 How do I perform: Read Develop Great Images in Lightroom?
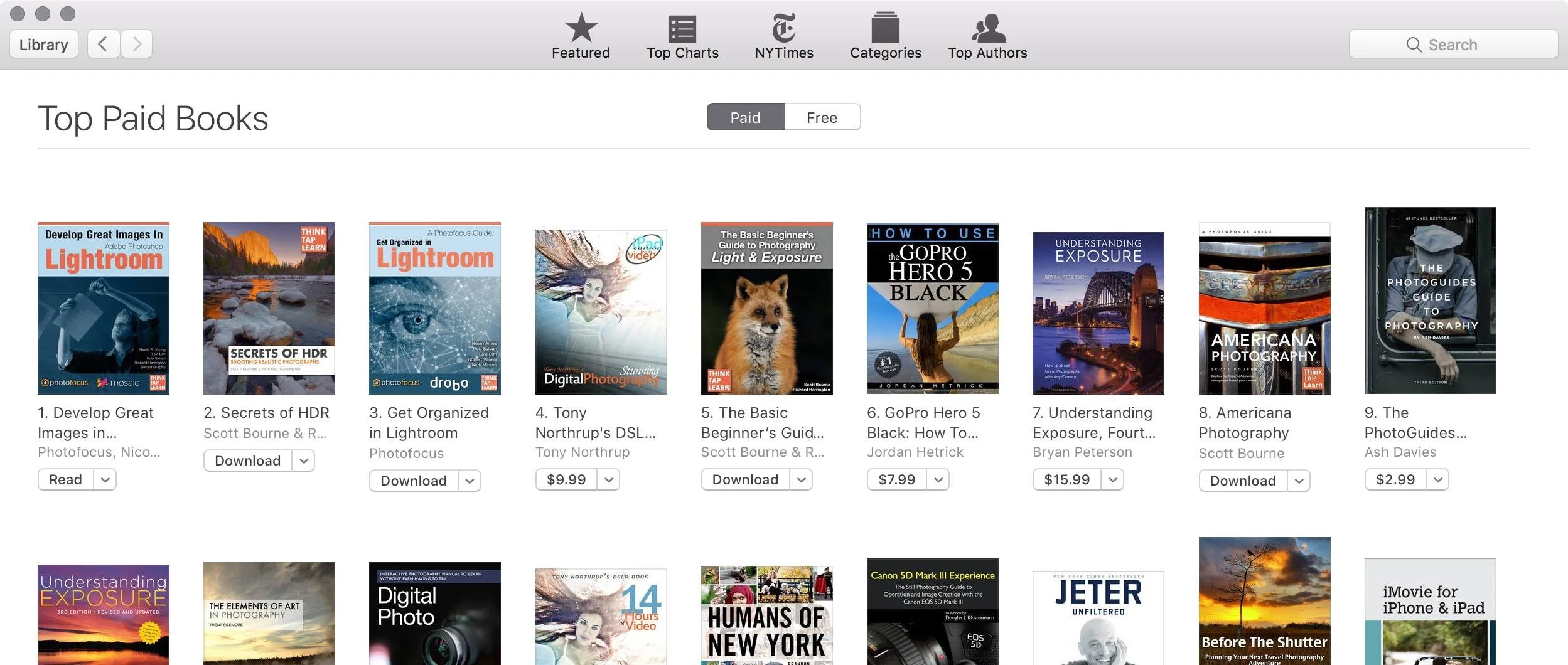point(65,480)
